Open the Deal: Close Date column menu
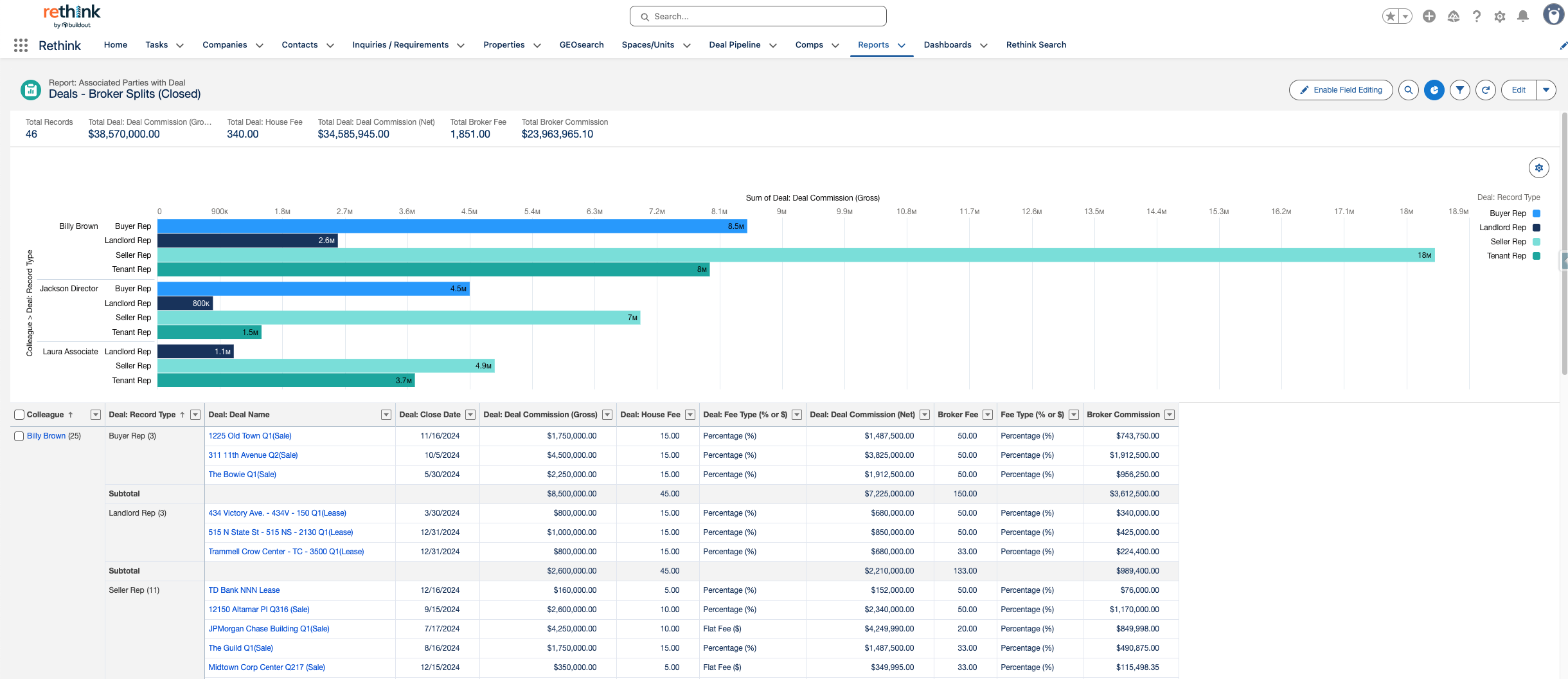The image size is (1568, 679). 470,415
